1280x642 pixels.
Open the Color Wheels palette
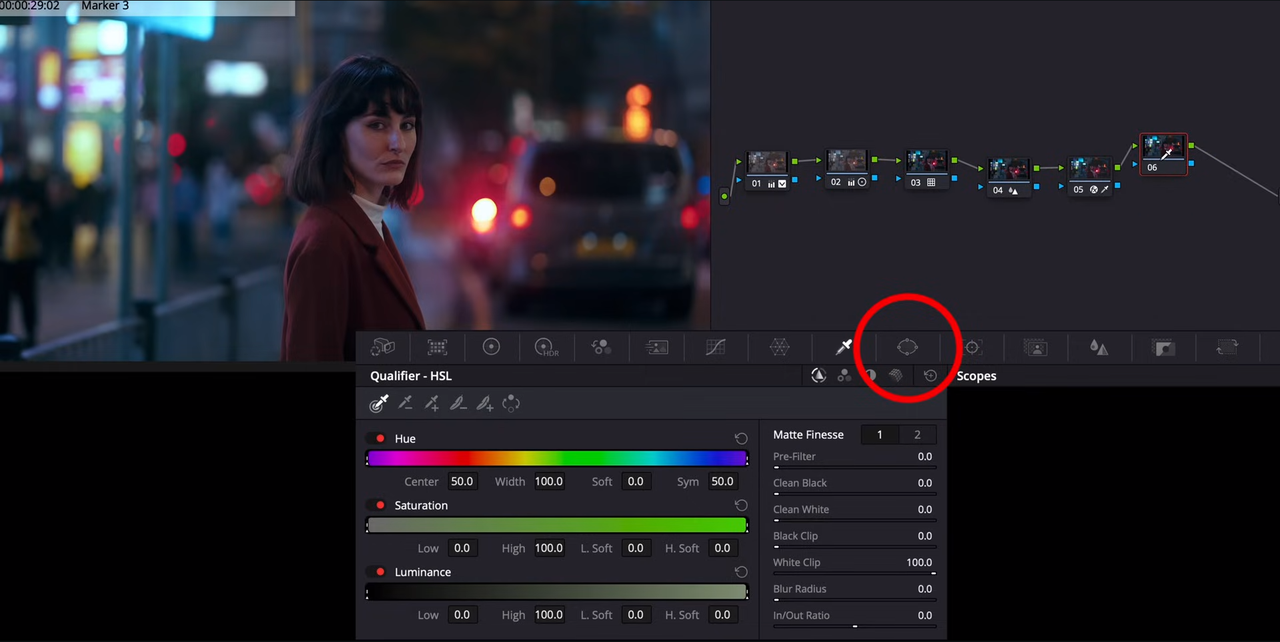pos(491,347)
